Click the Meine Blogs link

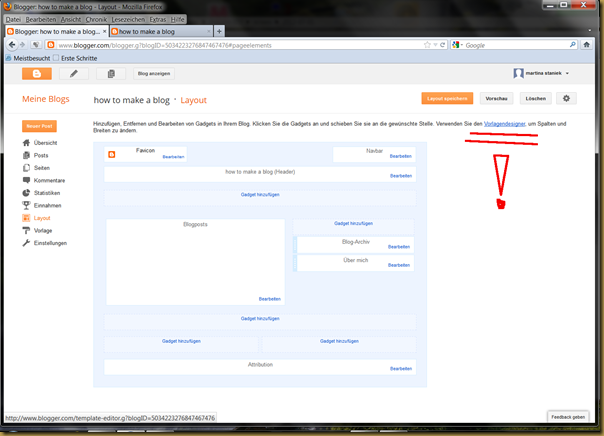(x=46, y=99)
